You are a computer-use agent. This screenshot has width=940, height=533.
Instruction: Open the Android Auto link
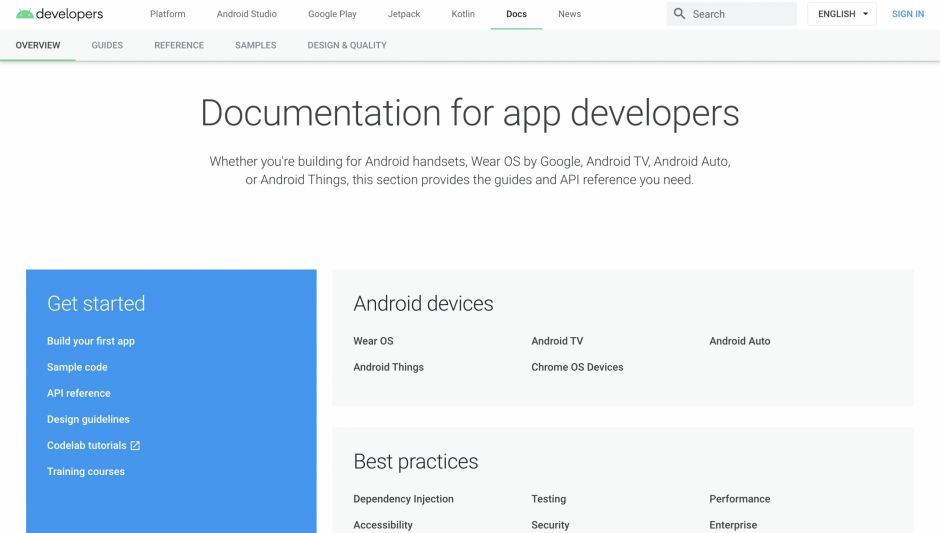click(740, 341)
